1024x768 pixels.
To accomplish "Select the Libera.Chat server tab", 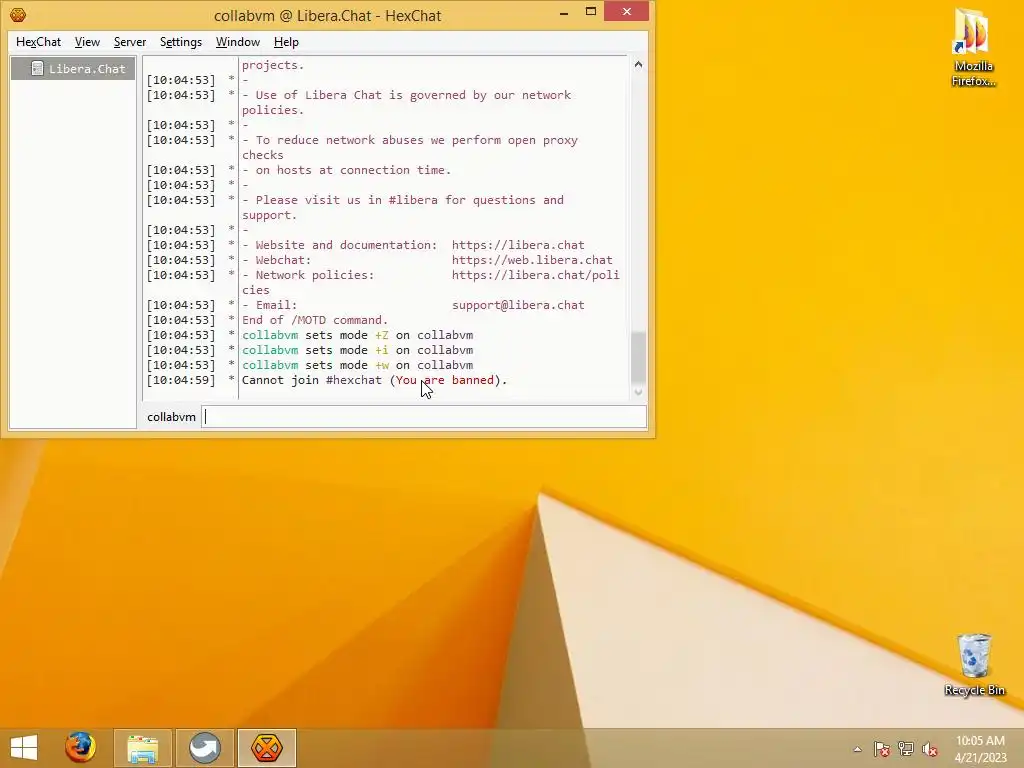I will [73, 69].
